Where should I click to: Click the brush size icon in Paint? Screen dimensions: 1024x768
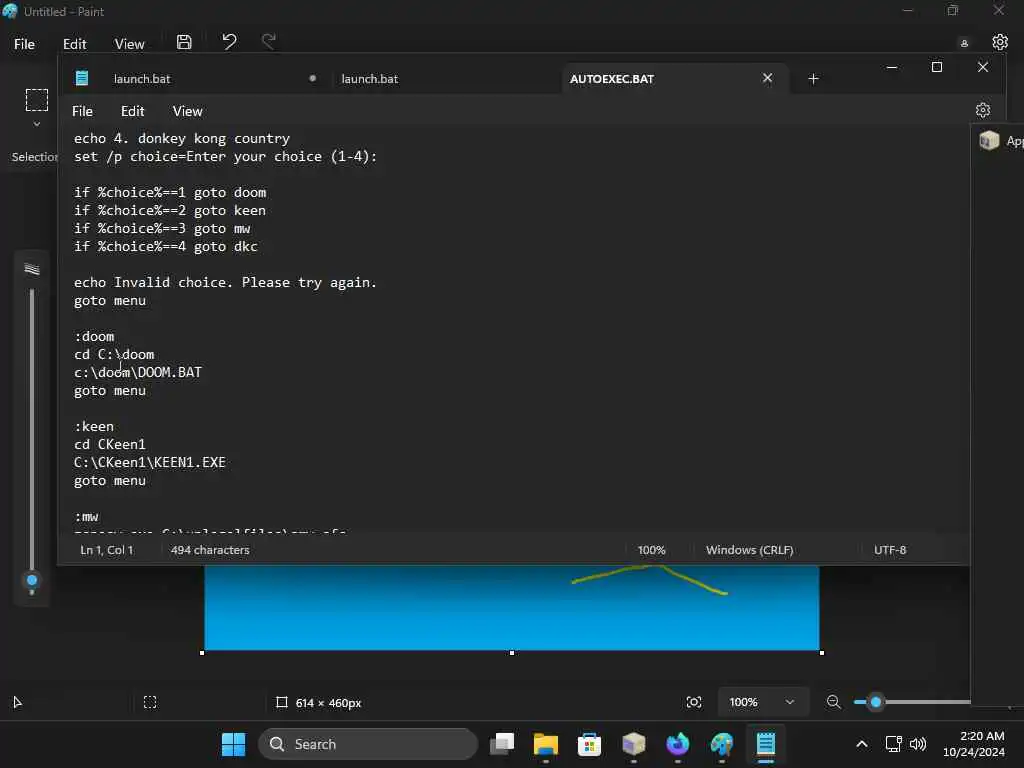click(32, 269)
